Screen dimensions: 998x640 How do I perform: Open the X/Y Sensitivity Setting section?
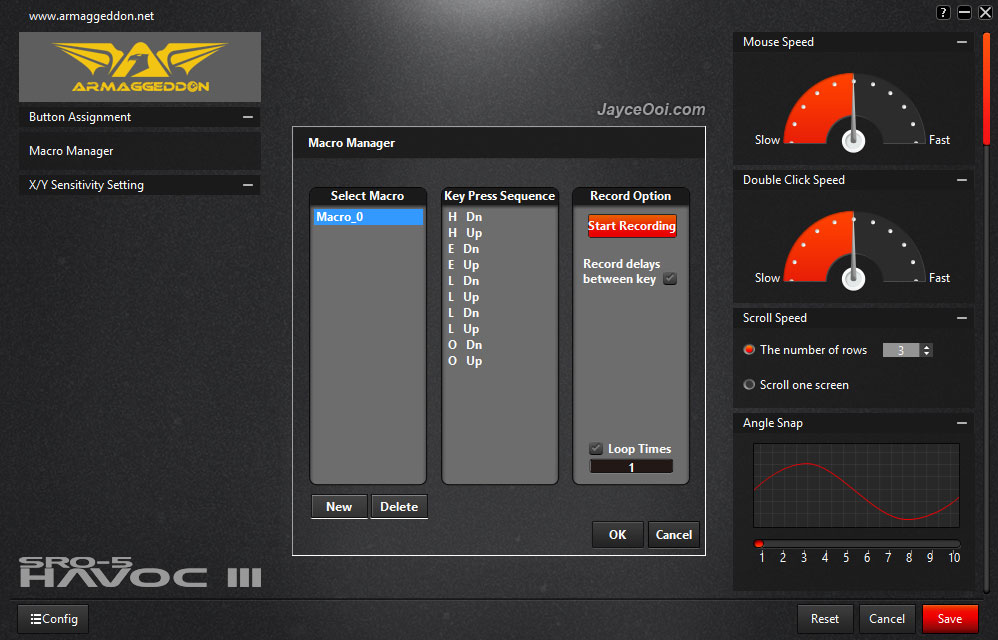pos(140,185)
